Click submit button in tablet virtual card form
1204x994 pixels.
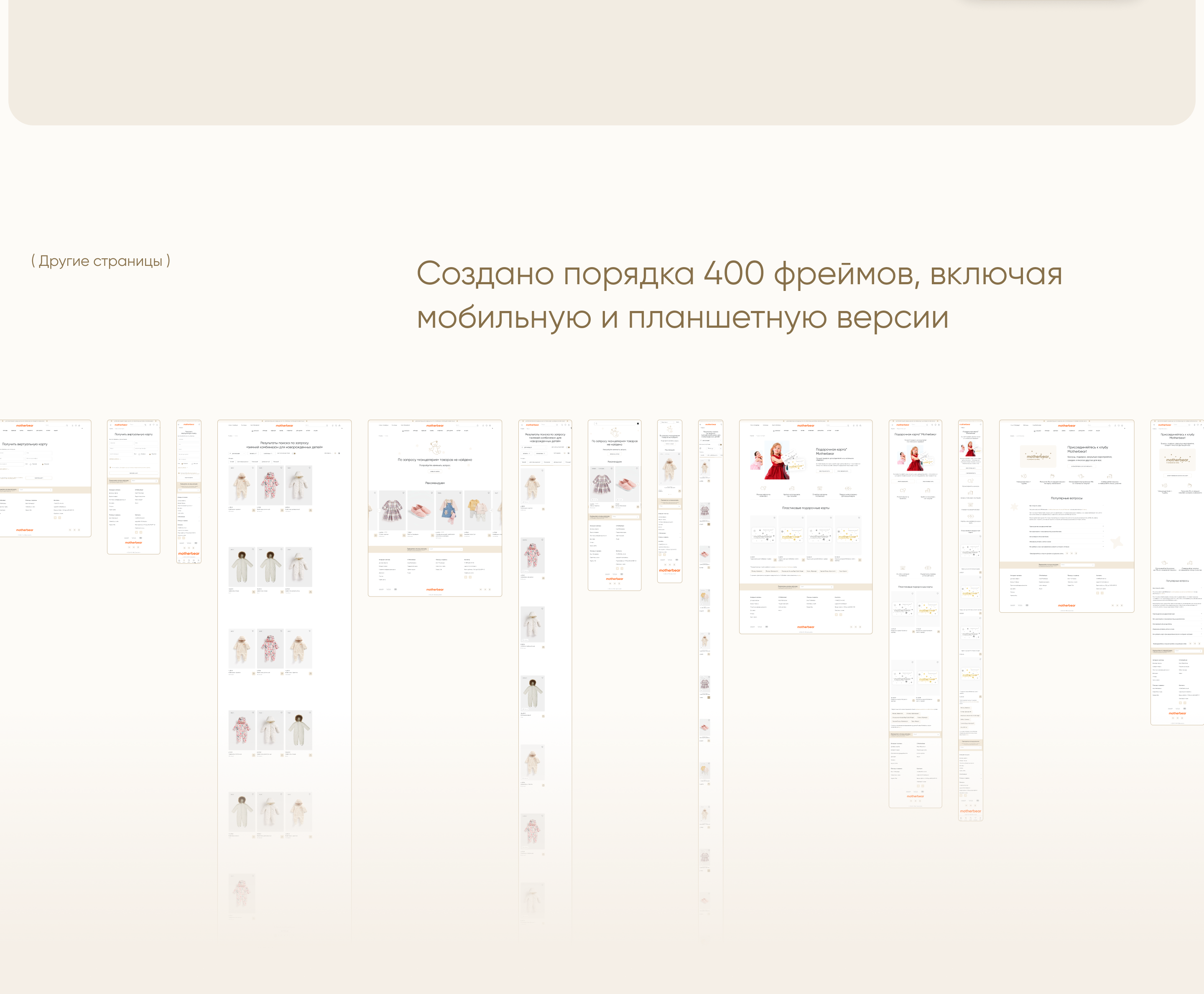point(133,473)
